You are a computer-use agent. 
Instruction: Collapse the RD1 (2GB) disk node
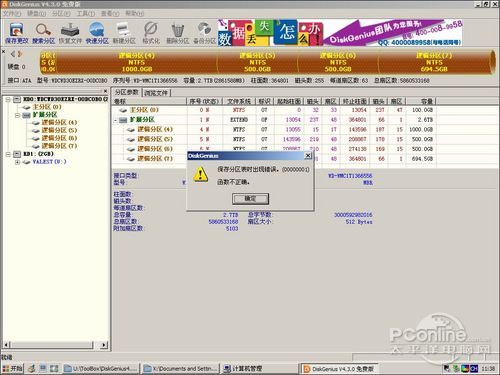coord(8,154)
